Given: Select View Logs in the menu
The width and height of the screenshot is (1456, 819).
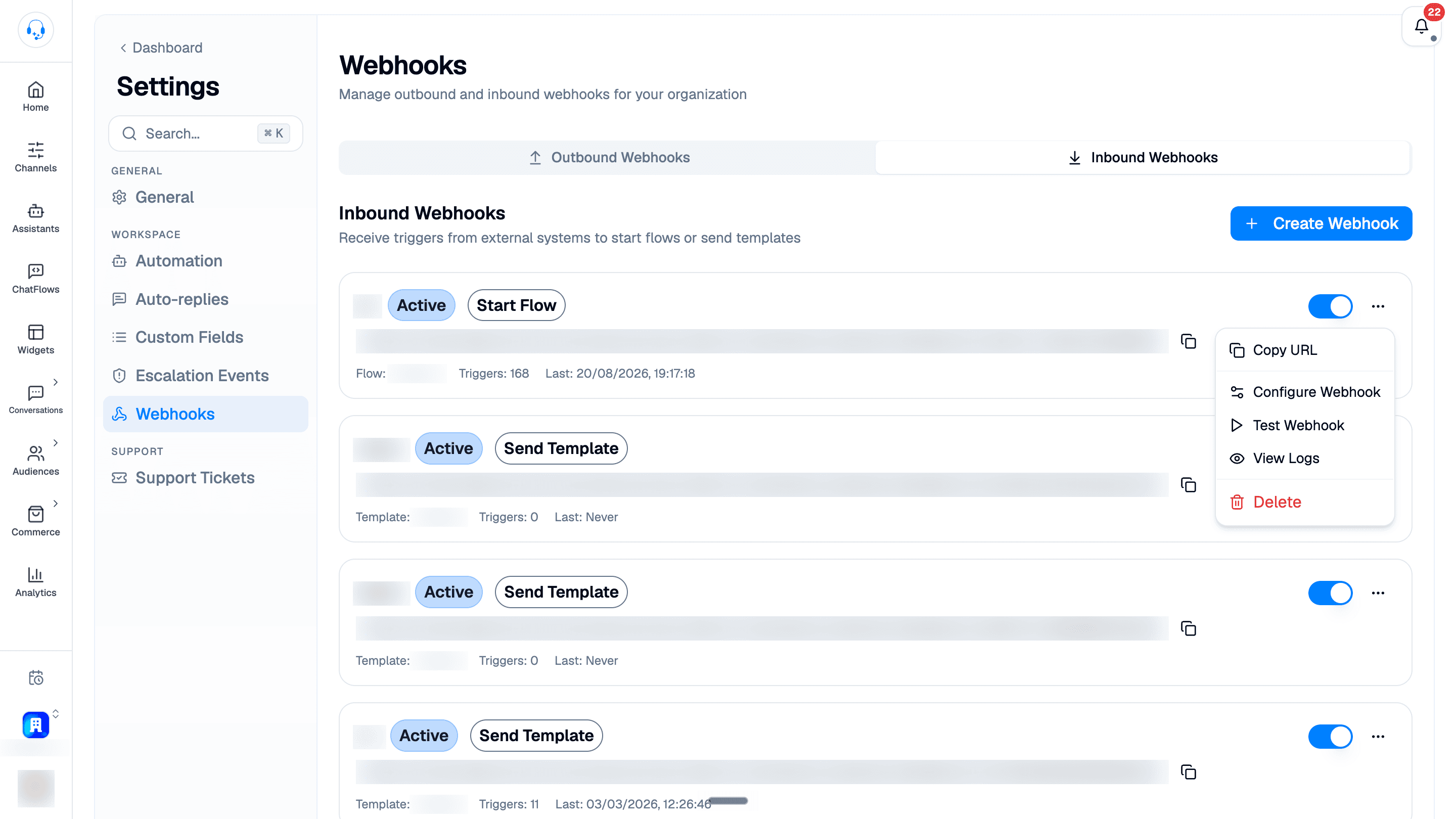Looking at the screenshot, I should (x=1304, y=459).
